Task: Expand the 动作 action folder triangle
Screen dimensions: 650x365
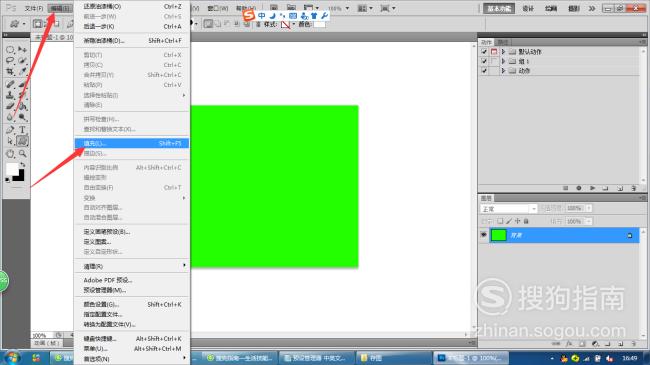Action: (503, 71)
